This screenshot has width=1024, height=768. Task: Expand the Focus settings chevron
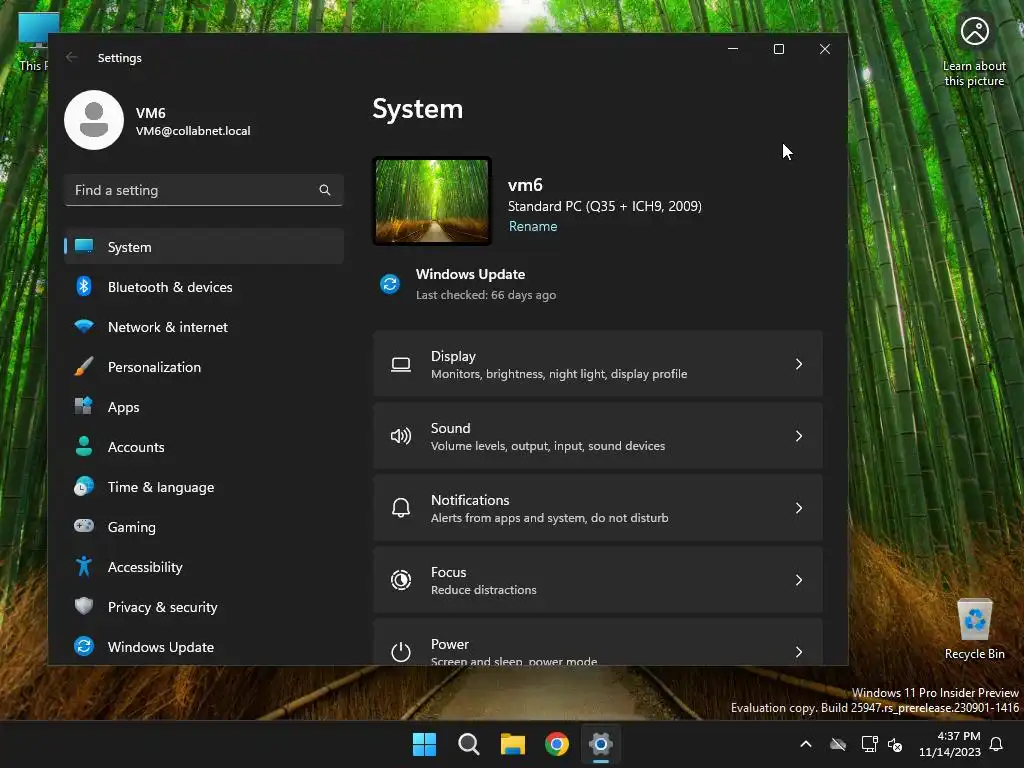pos(799,579)
